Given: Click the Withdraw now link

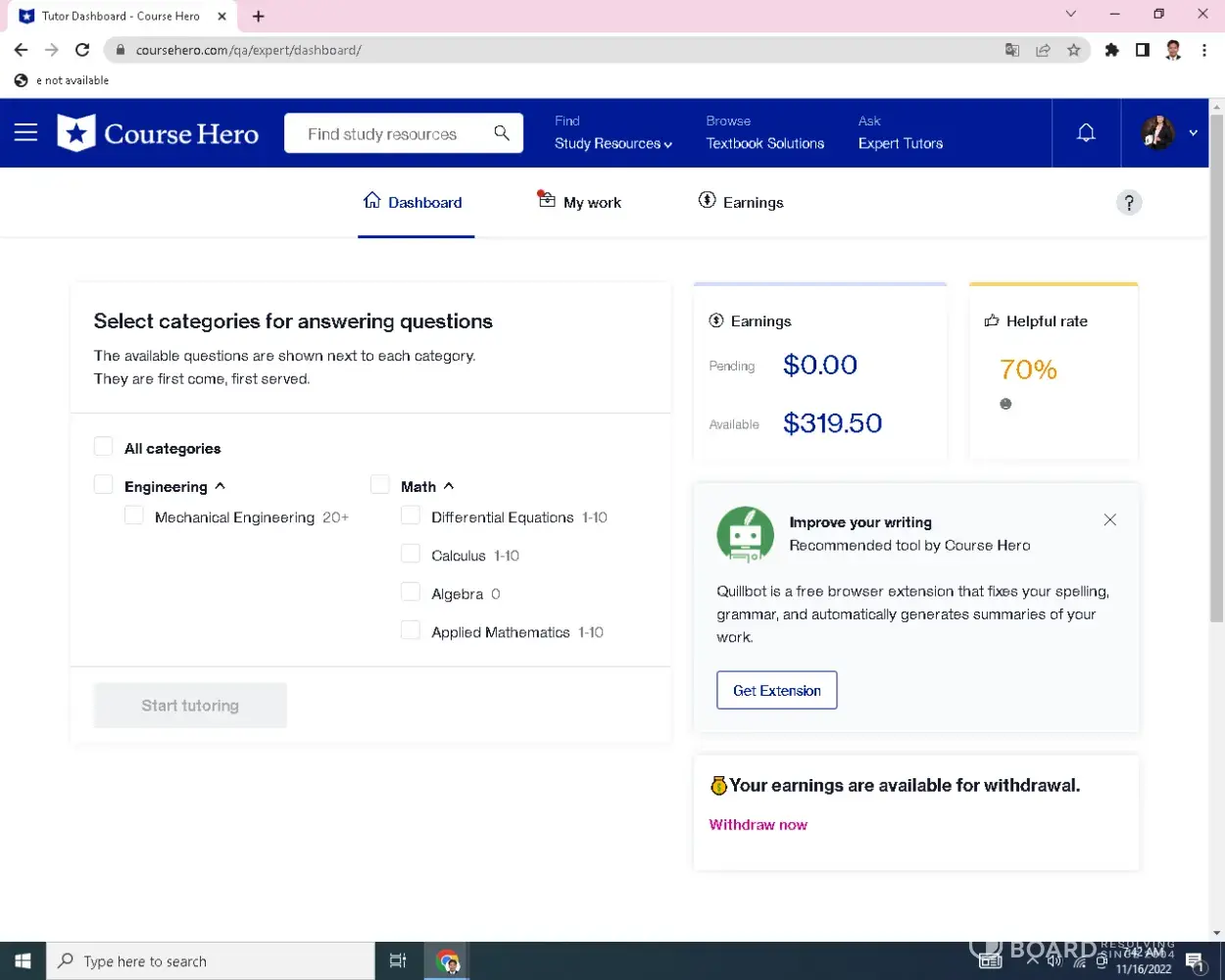Looking at the screenshot, I should point(758,825).
